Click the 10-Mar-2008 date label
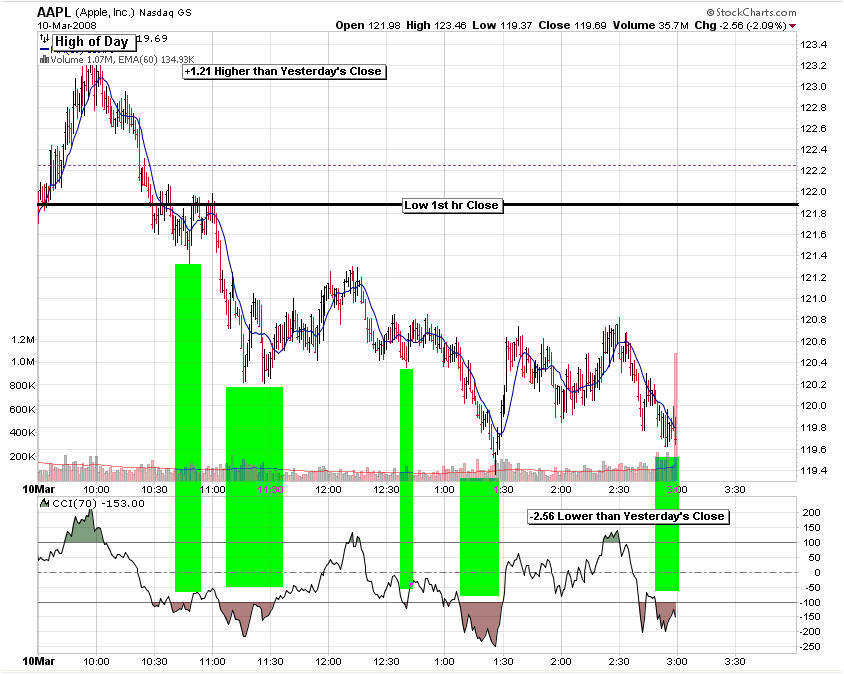 point(67,25)
